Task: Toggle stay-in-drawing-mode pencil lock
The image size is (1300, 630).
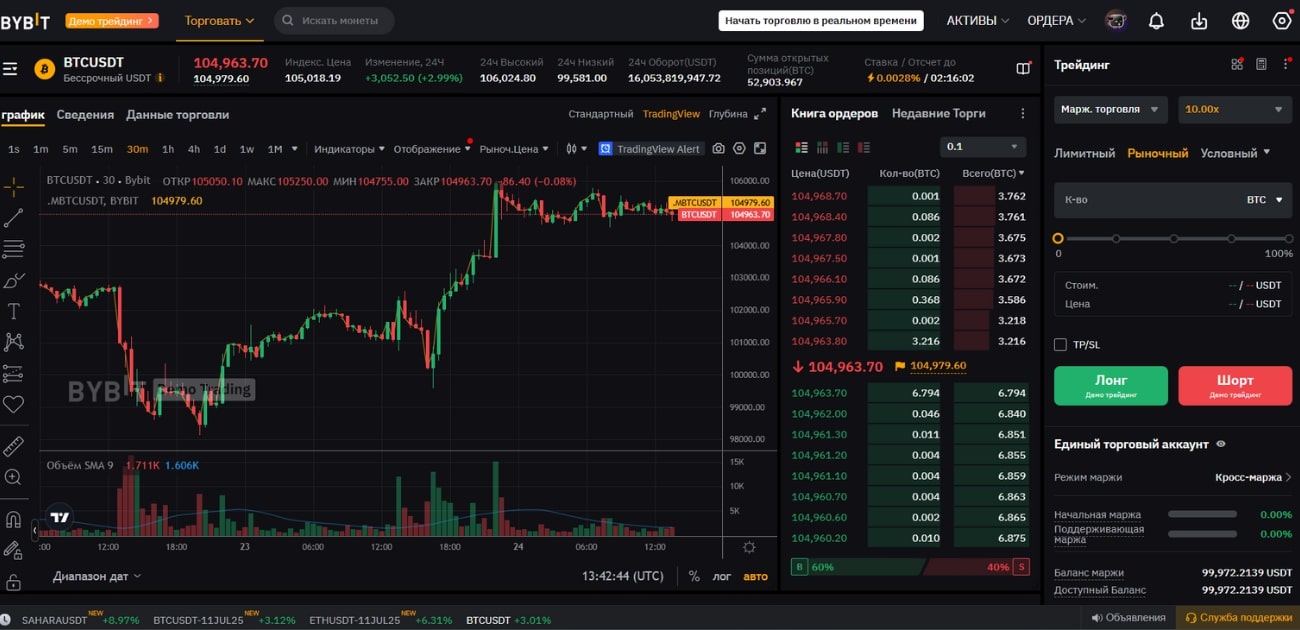Action: pyautogui.click(x=13, y=550)
